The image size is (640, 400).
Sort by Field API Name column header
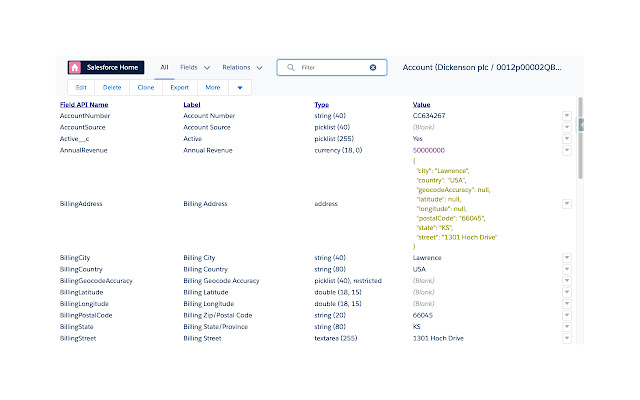(84, 104)
